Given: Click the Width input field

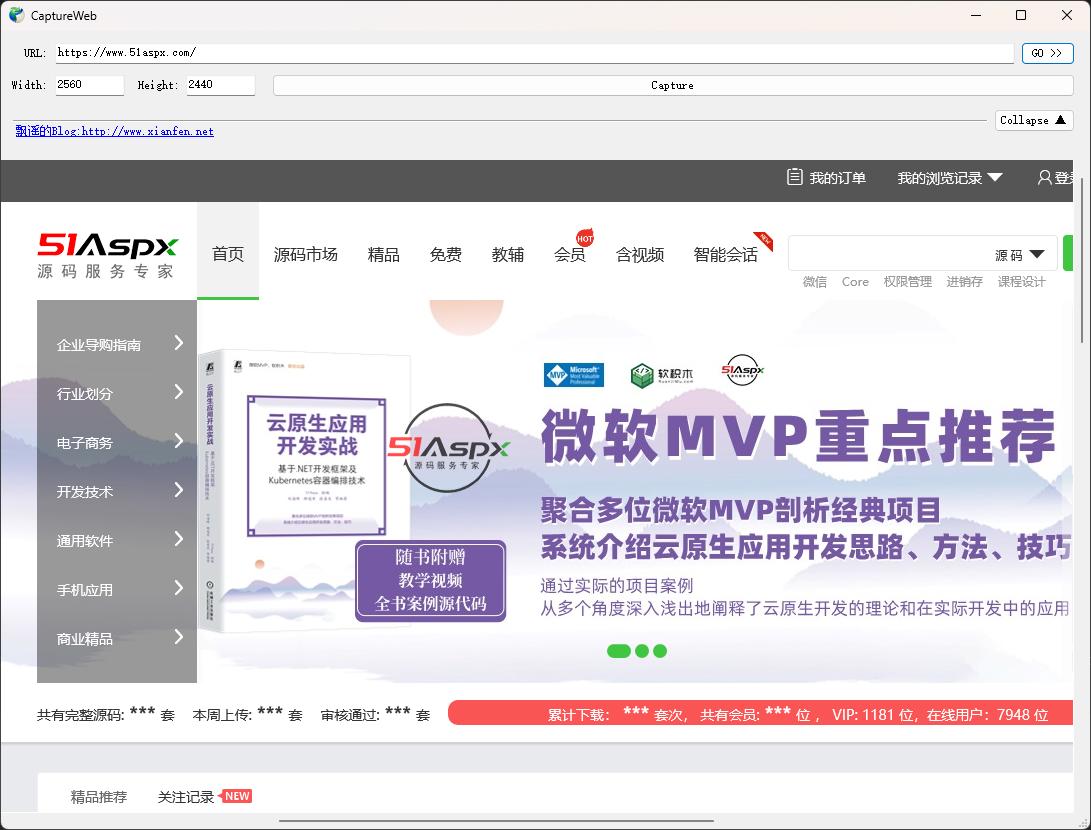Looking at the screenshot, I should coord(90,85).
